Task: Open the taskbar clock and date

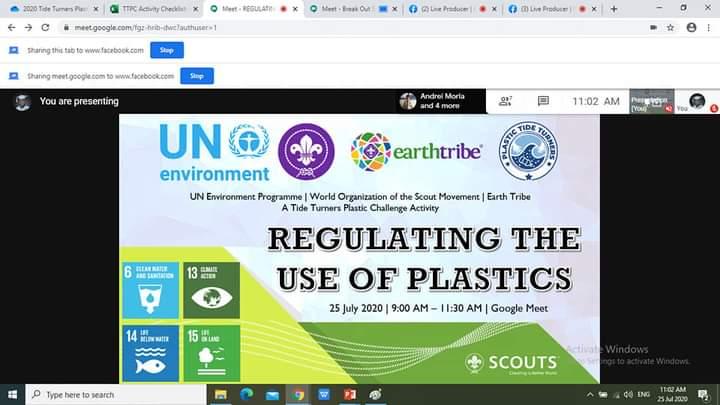Action: point(672,394)
